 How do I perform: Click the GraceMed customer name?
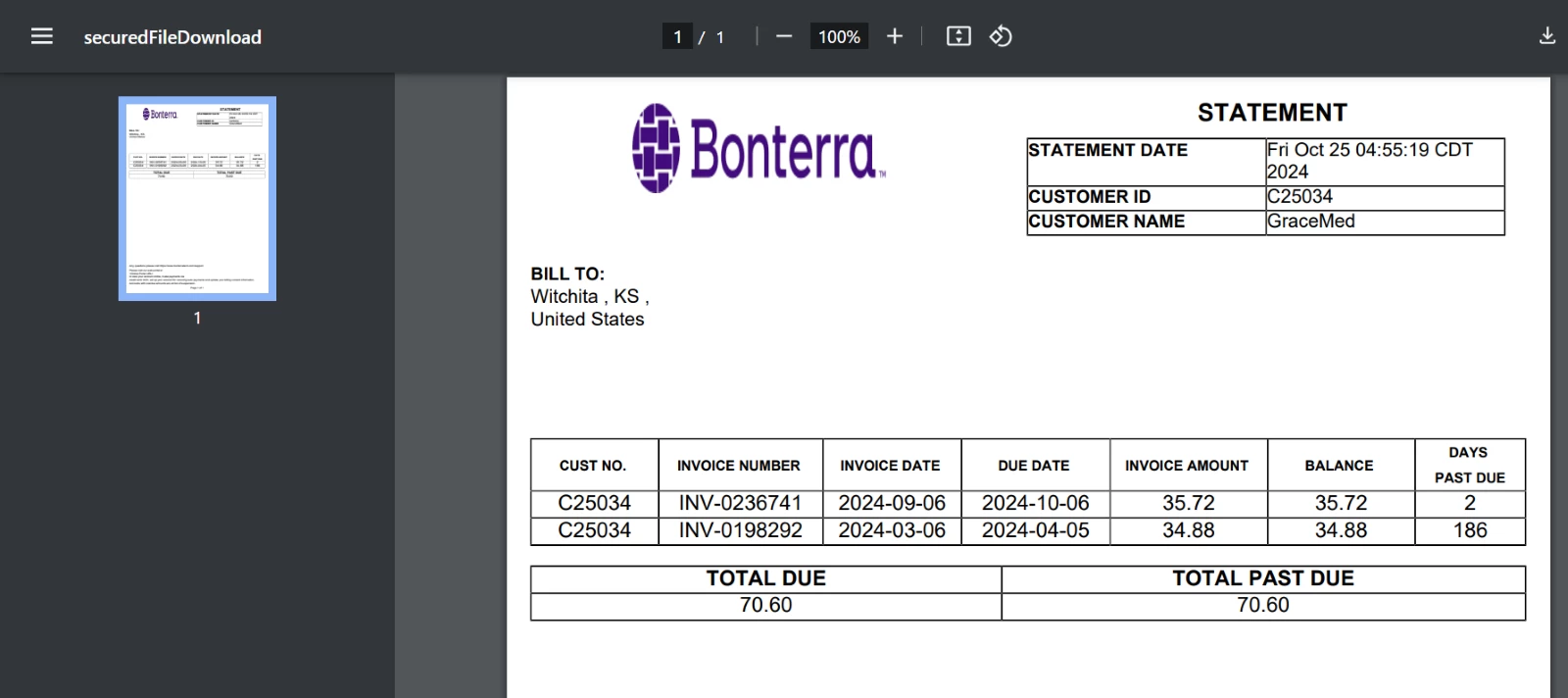click(1310, 222)
